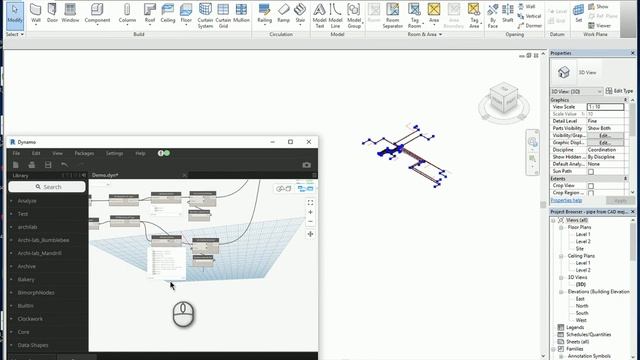Open the Dynamo Edit menu
The image size is (640, 360).
36,153
